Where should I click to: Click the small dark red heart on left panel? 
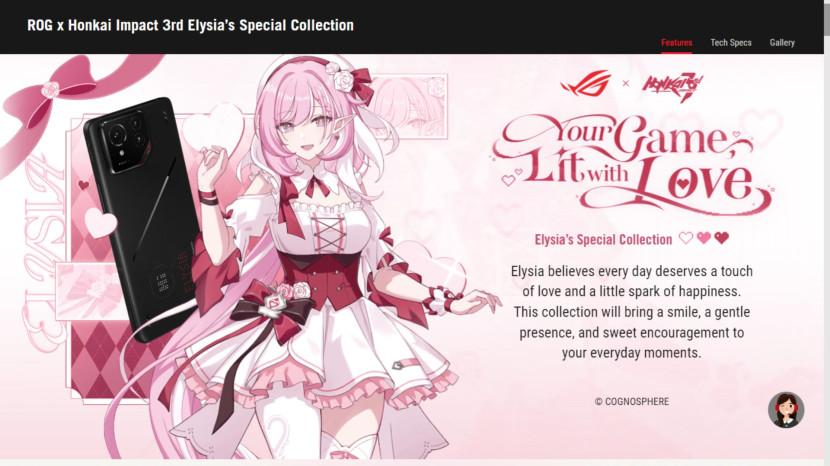83,185
